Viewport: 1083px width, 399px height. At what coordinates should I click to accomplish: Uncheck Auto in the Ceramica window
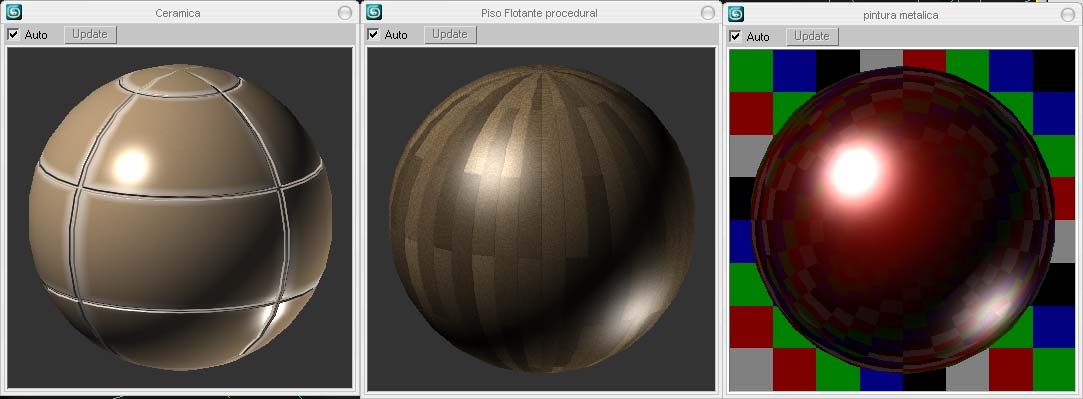(x=13, y=34)
